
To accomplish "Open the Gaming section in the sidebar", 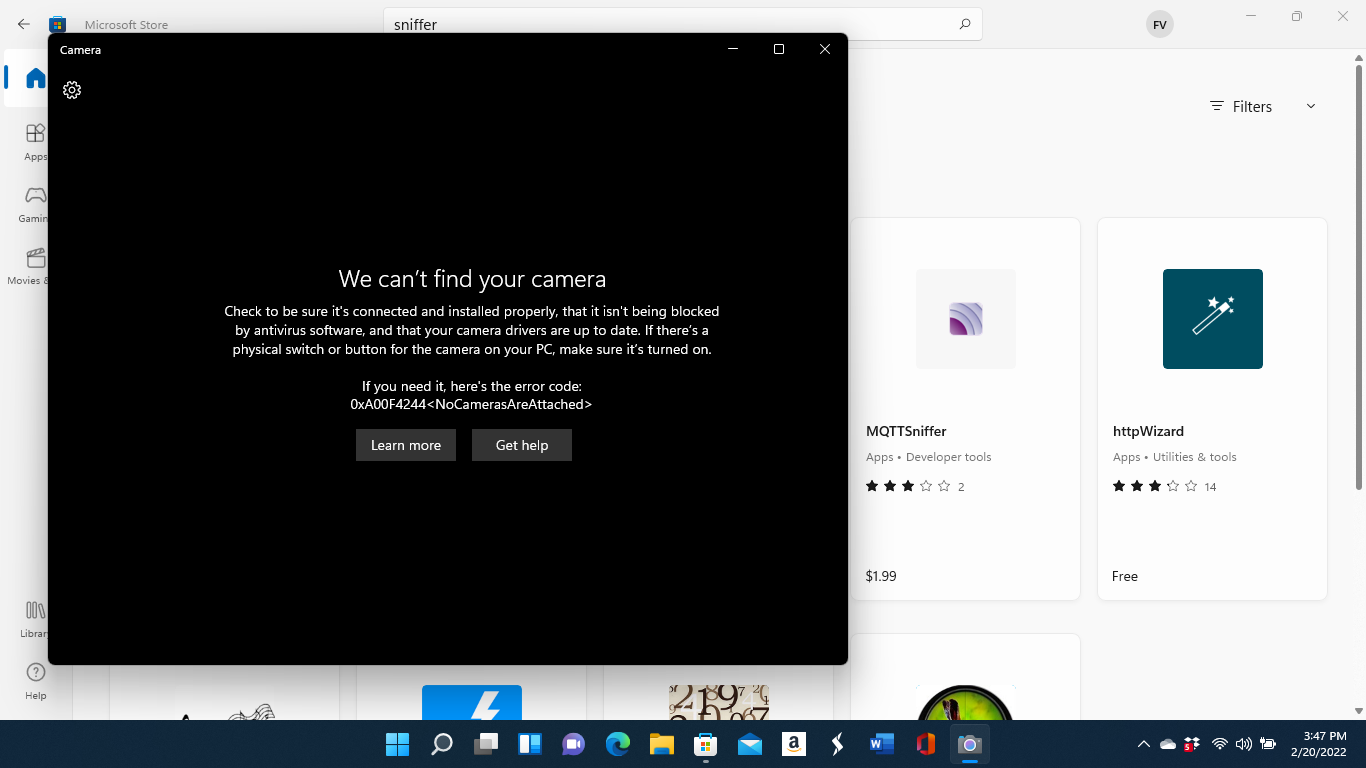I will pos(34,203).
